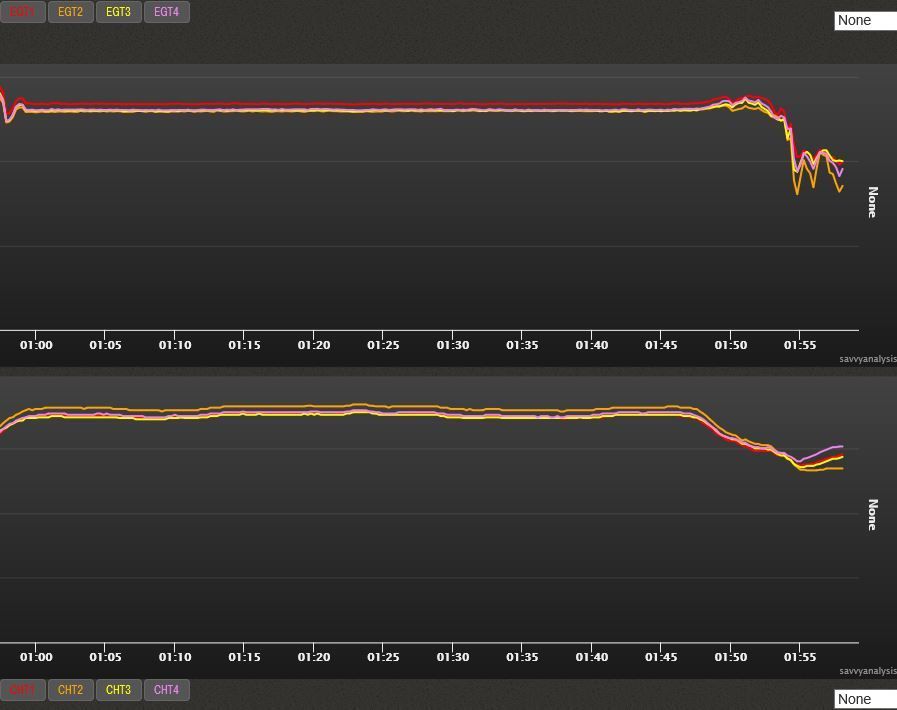
Task: Toggle the CHT1 series button
Action: coord(22,690)
